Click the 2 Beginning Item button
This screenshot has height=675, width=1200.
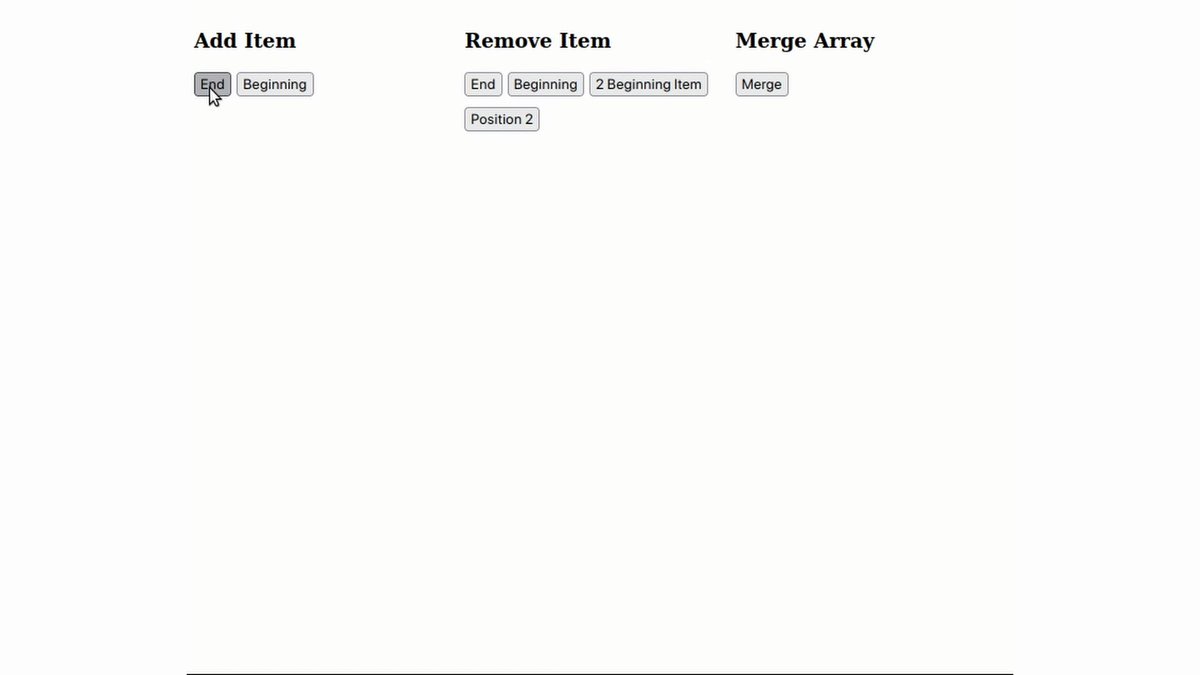pos(649,84)
